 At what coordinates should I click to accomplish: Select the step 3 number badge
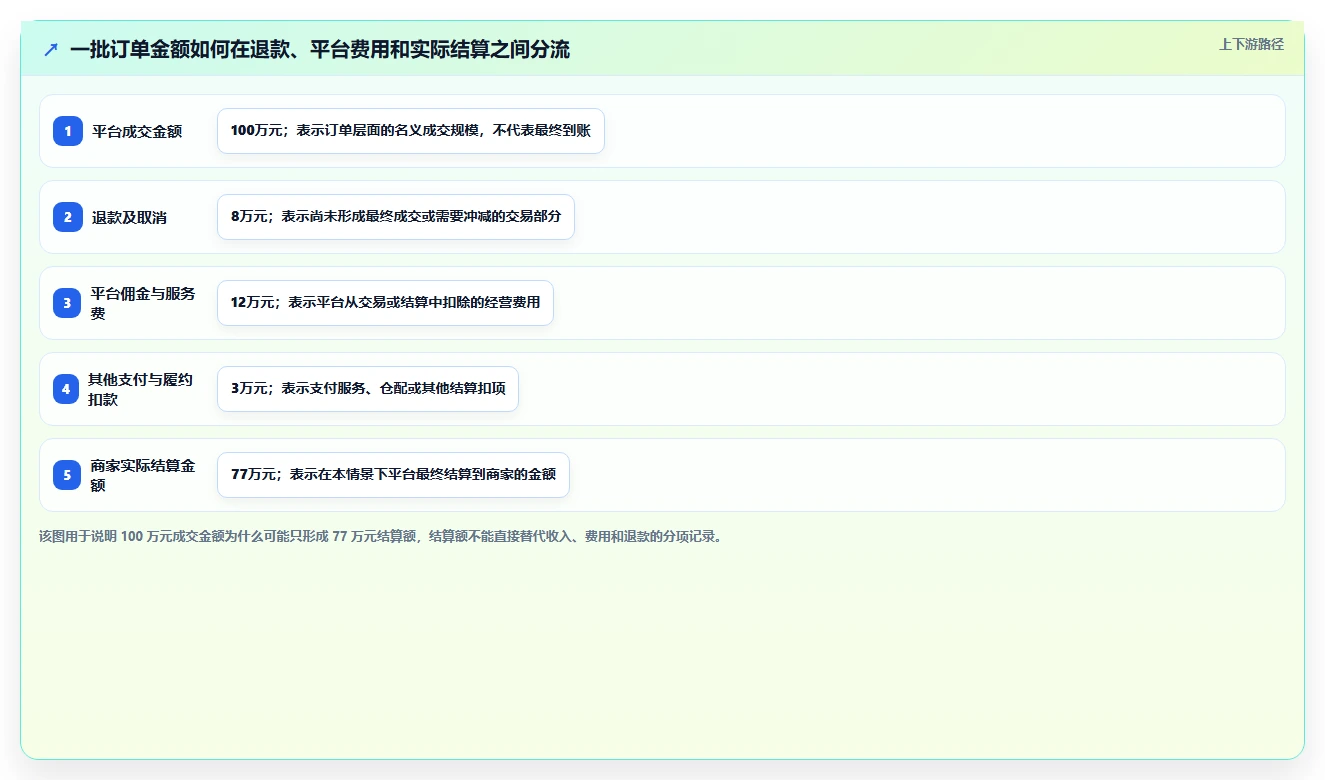tap(68, 303)
